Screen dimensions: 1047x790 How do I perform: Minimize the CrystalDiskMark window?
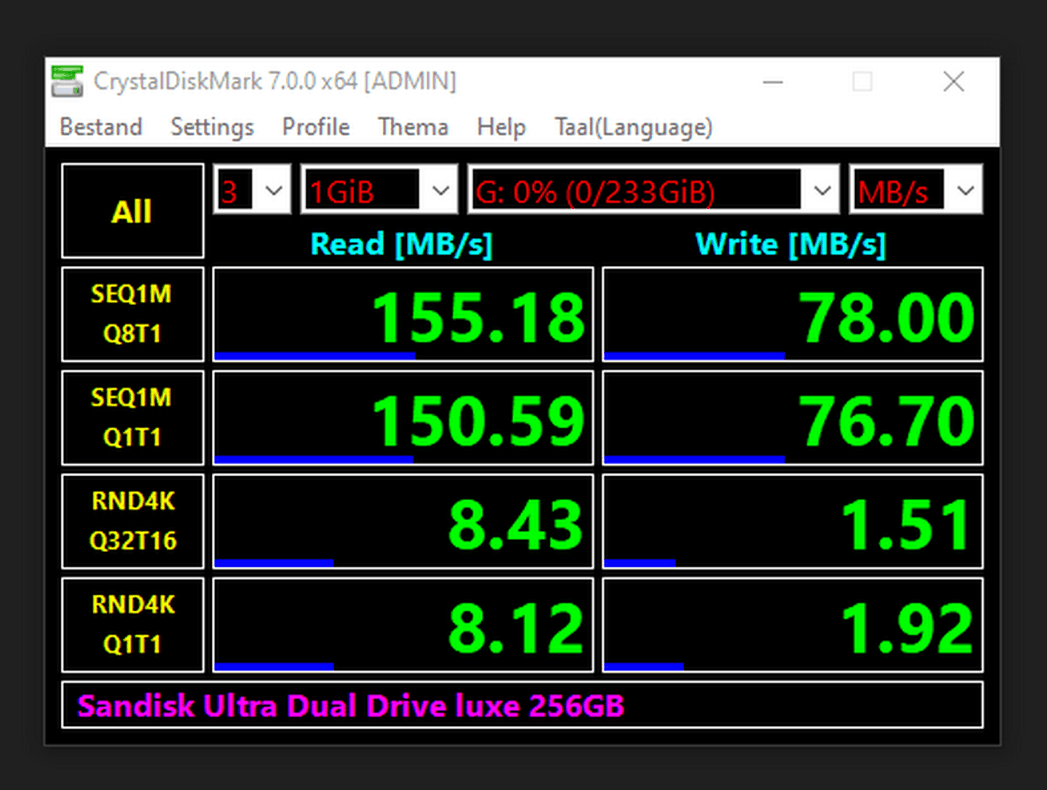[x=773, y=82]
